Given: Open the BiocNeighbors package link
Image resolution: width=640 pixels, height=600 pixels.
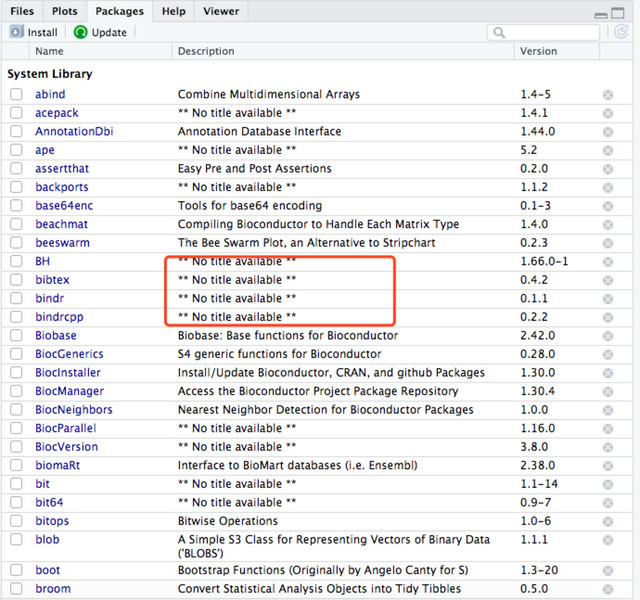Looking at the screenshot, I should pos(74,410).
